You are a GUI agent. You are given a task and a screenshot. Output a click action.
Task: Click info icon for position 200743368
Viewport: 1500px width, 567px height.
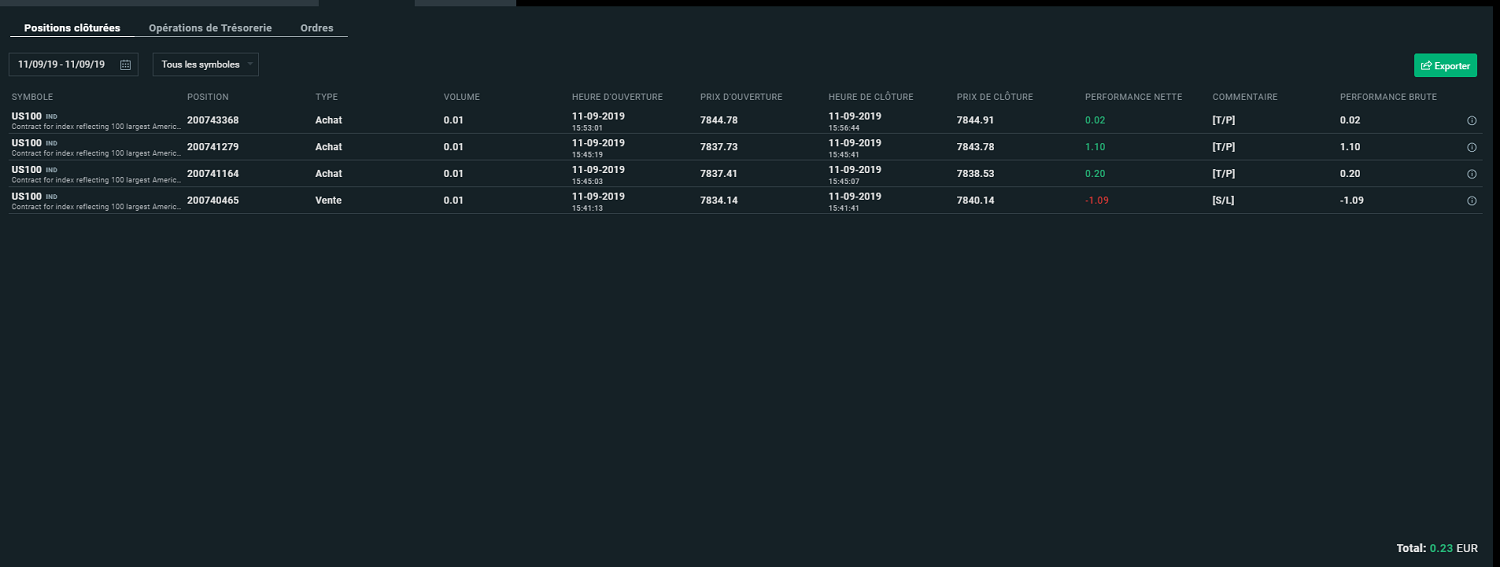[x=1472, y=120]
